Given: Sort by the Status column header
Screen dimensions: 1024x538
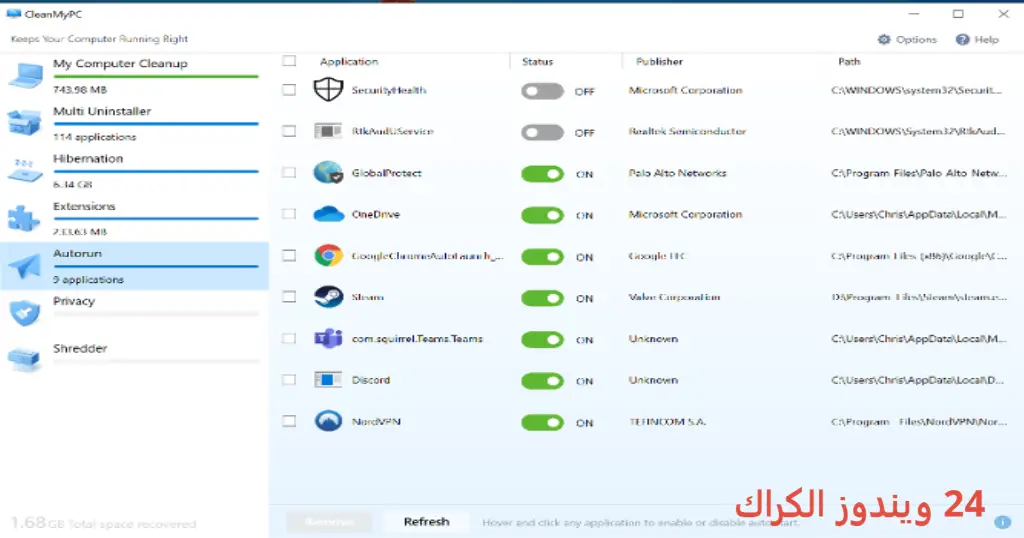Looking at the screenshot, I should pyautogui.click(x=537, y=61).
